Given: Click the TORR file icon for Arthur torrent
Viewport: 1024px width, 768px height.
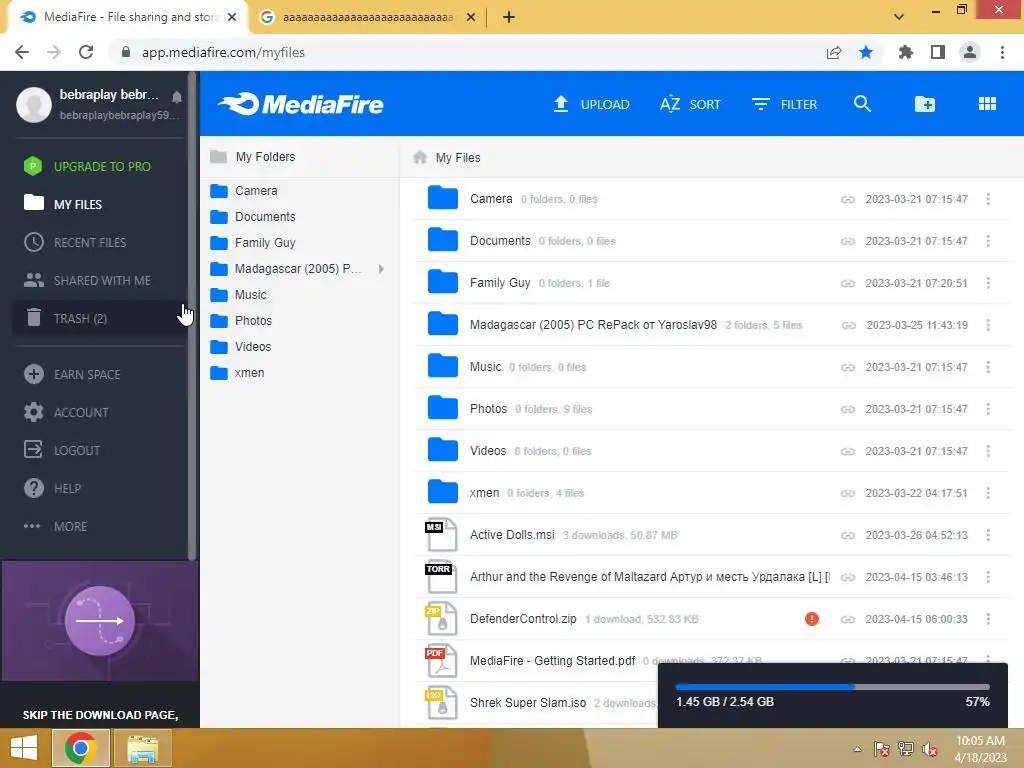Looking at the screenshot, I should [441, 577].
